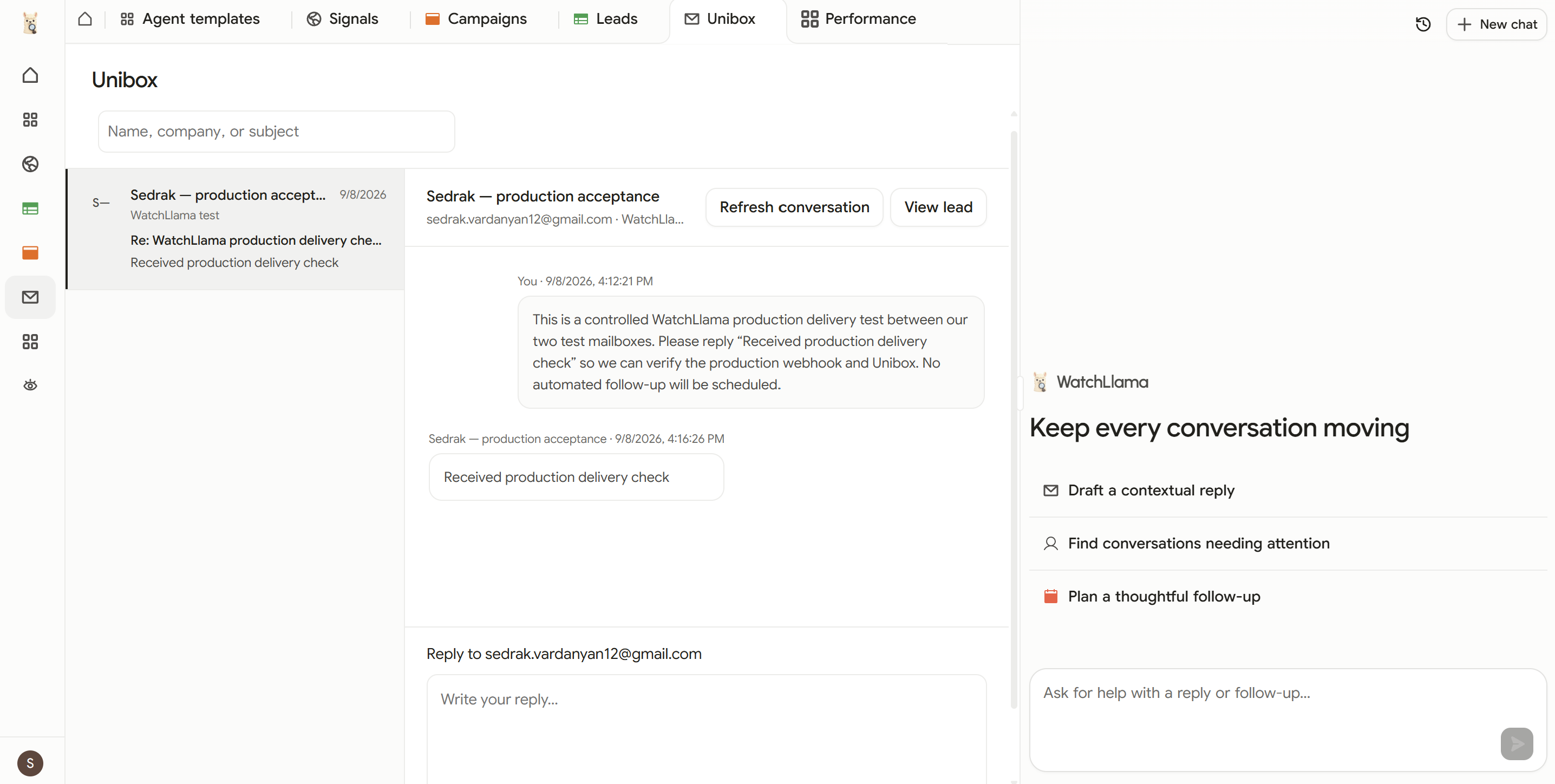Click the home icon in top tab bar
The image size is (1555, 784).
tap(85, 19)
